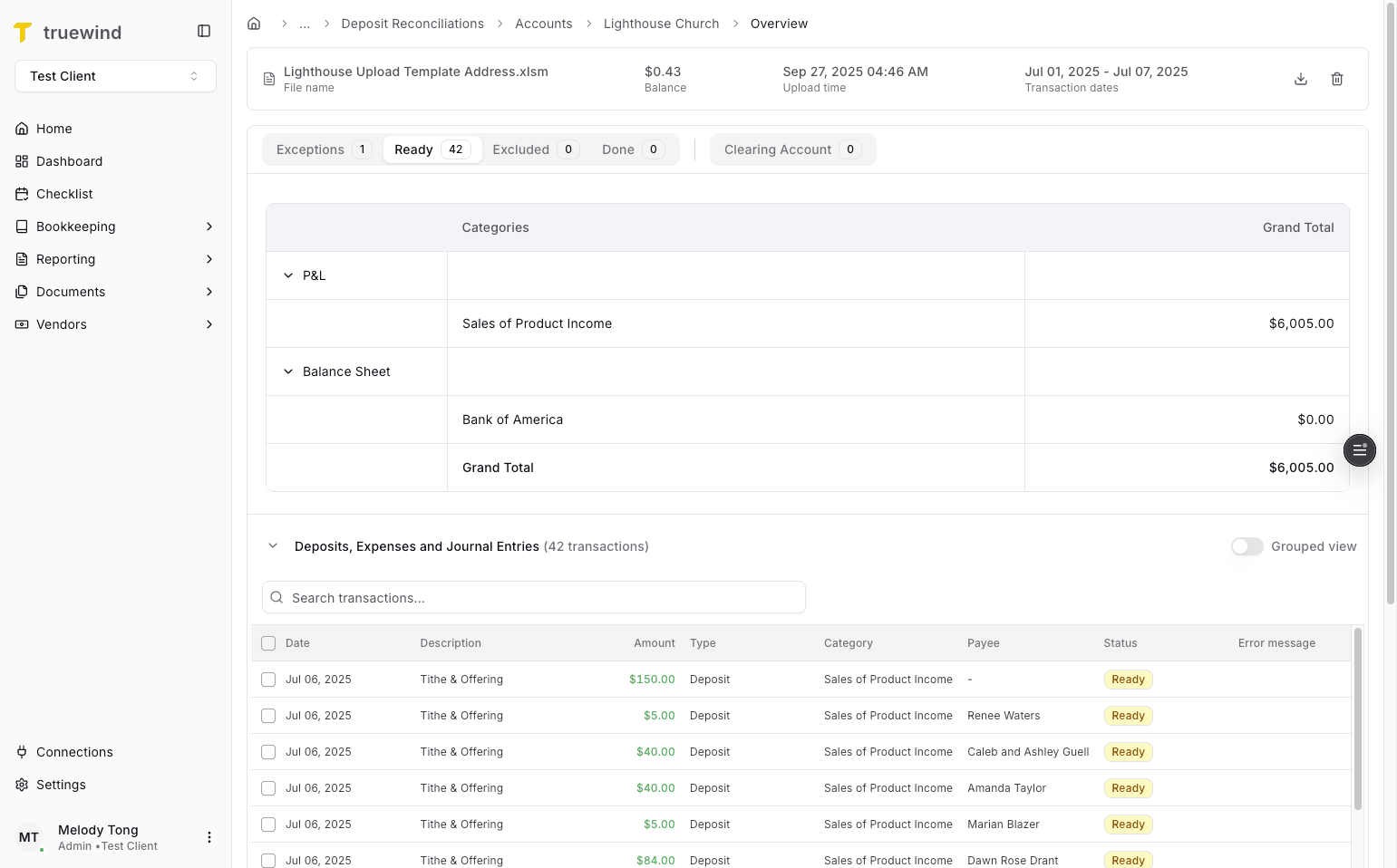Open the floating filter menu button
Viewport: 1397px width, 868px height.
click(x=1359, y=450)
